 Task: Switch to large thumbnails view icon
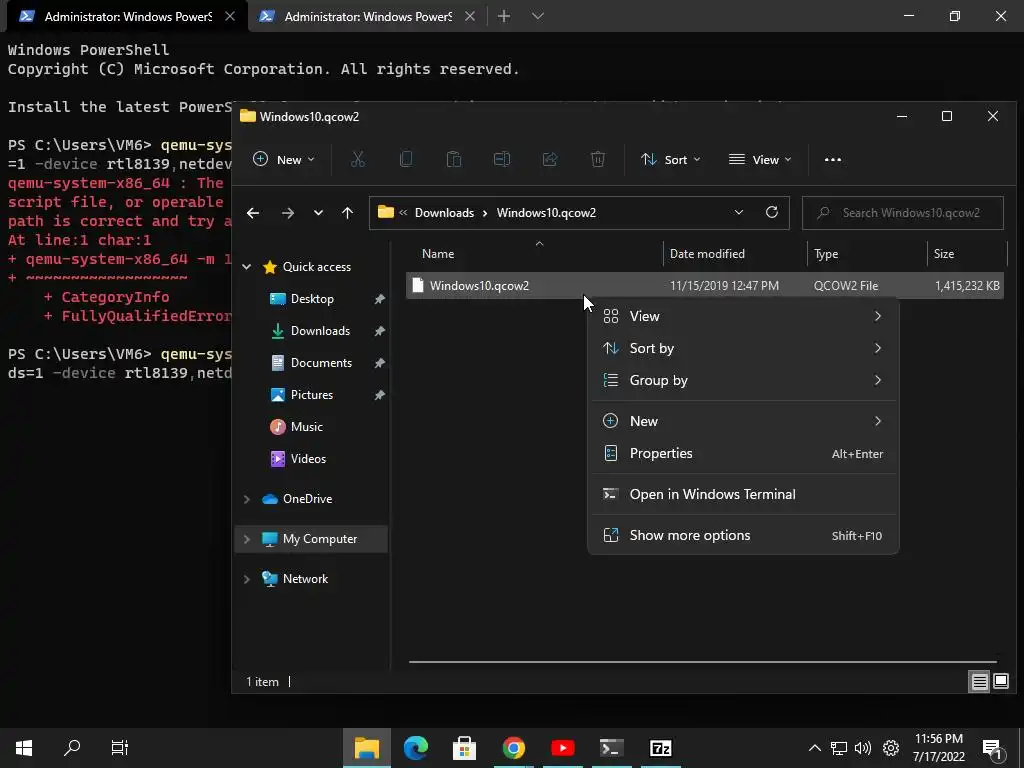pos(1000,682)
